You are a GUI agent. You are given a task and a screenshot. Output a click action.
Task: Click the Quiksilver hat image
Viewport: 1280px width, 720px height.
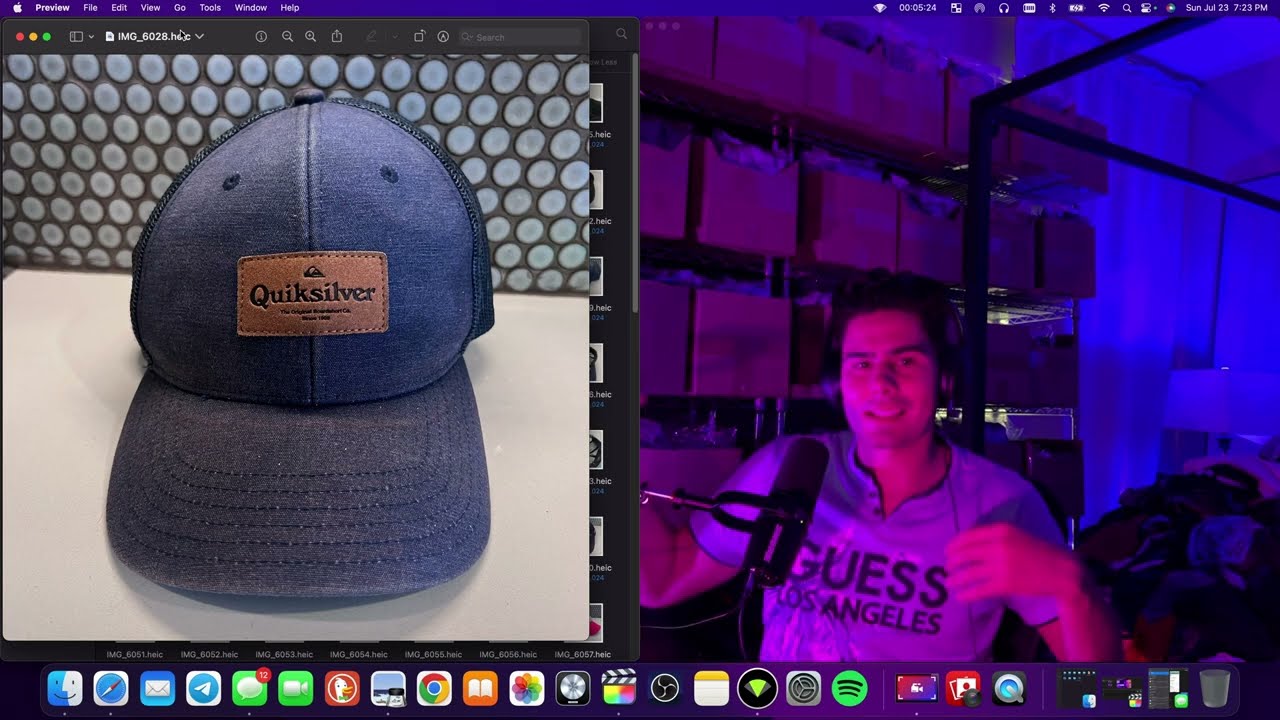point(296,347)
